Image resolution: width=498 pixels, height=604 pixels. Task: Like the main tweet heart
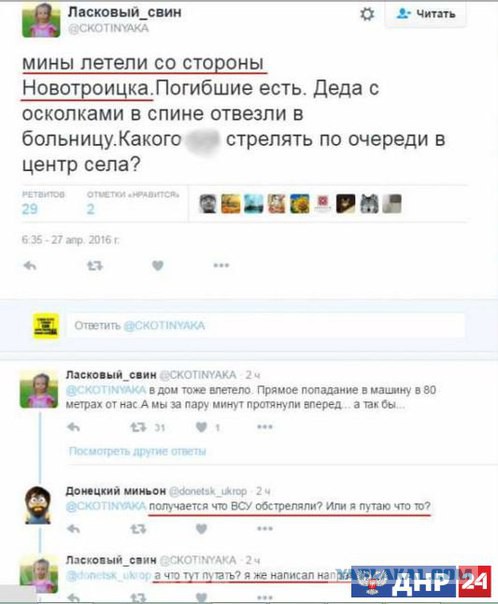158,265
